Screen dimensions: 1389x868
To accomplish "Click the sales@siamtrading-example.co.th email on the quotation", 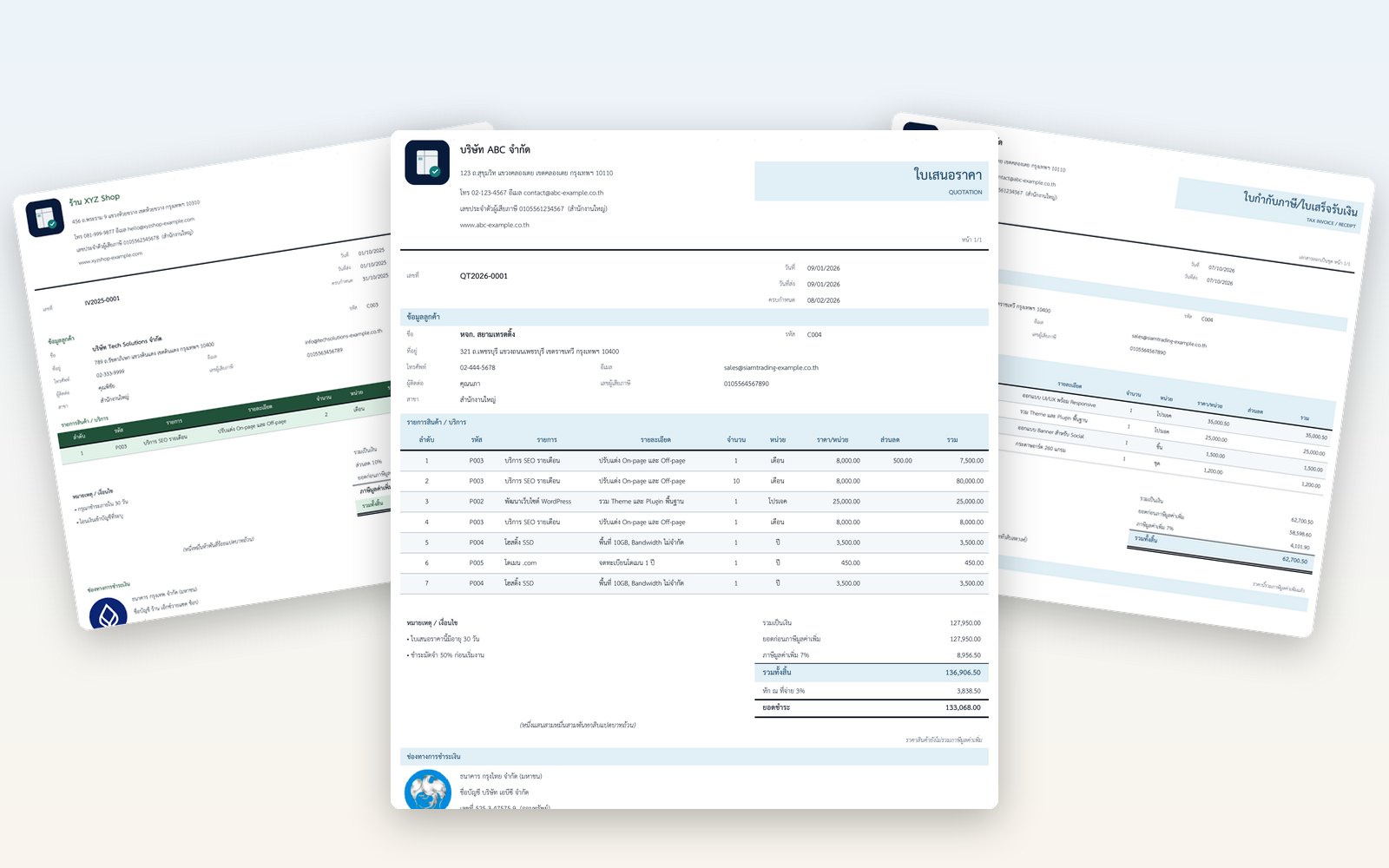I will point(771,368).
